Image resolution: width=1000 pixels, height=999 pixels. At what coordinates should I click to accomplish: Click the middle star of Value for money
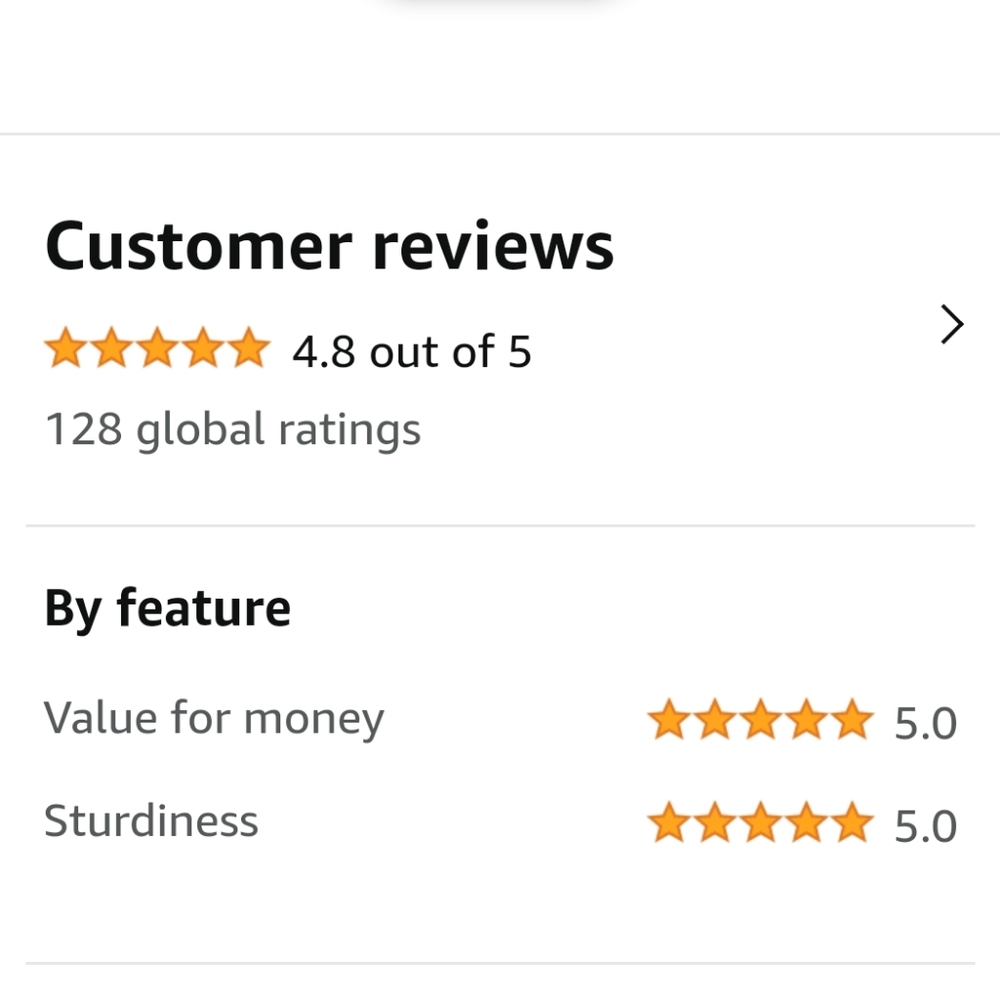tap(760, 721)
